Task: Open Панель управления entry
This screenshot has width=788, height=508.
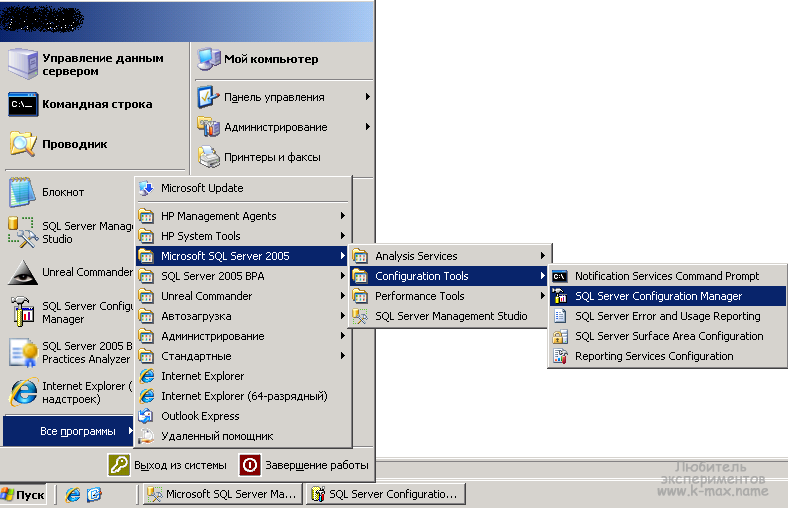Action: (x=283, y=97)
